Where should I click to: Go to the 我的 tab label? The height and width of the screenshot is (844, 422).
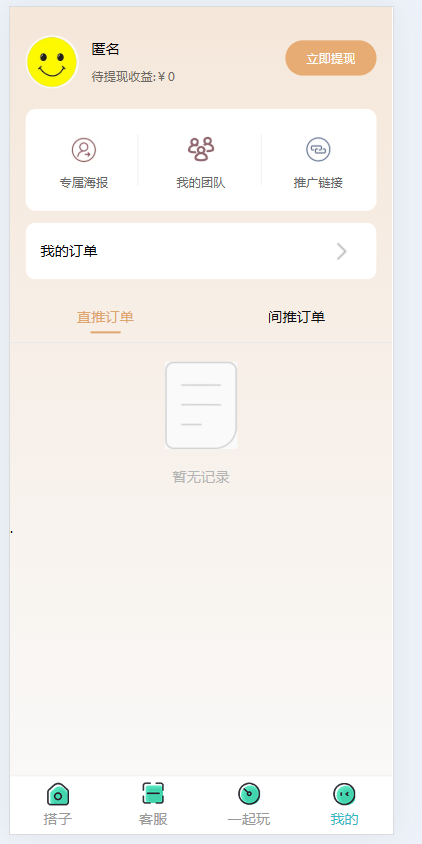(x=344, y=819)
